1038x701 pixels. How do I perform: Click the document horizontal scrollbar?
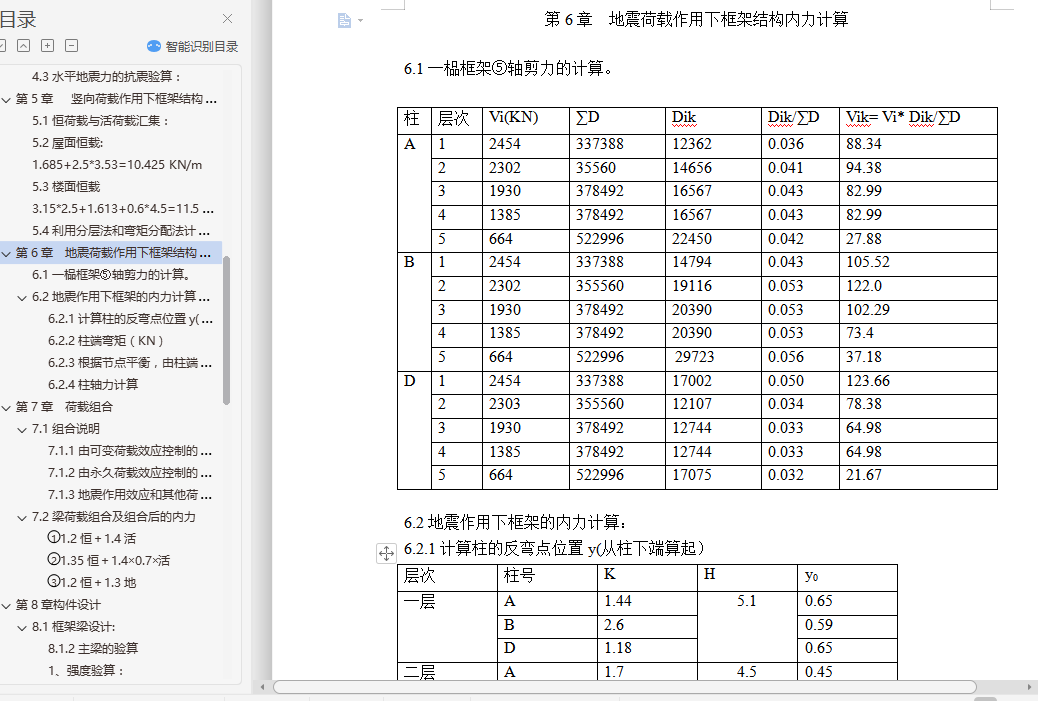624,687
